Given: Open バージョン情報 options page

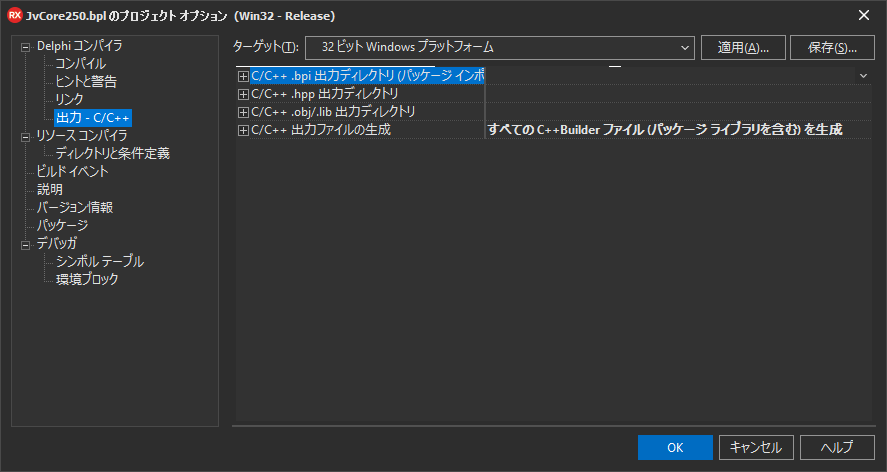Looking at the screenshot, I should tap(75, 208).
